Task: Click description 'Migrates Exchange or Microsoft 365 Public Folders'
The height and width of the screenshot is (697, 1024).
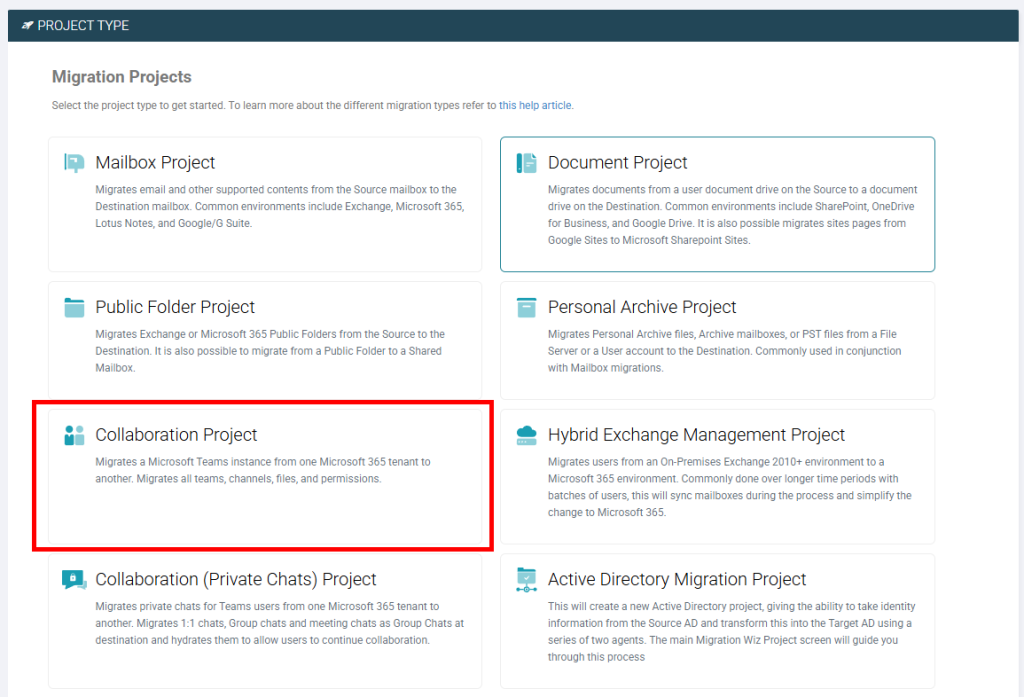Action: pos(270,351)
